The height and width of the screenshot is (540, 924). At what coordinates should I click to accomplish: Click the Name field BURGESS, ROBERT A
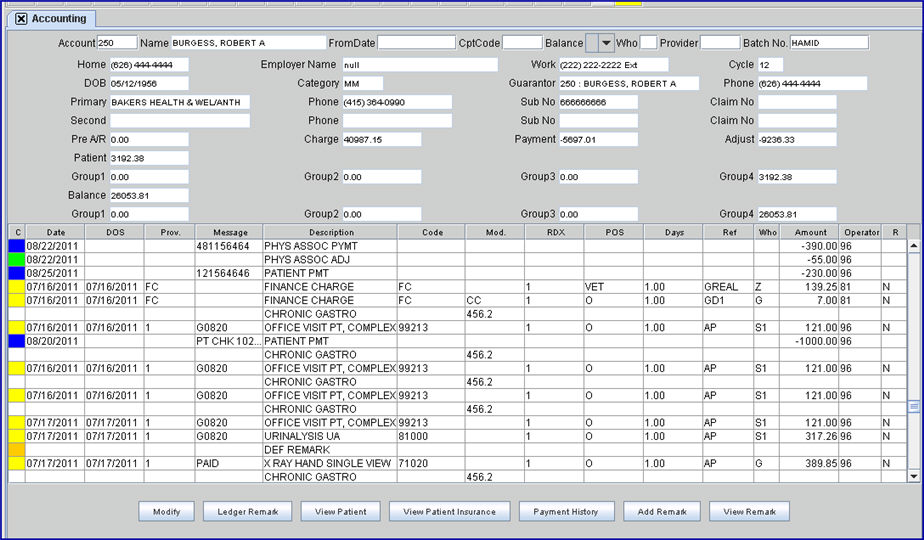click(x=248, y=43)
